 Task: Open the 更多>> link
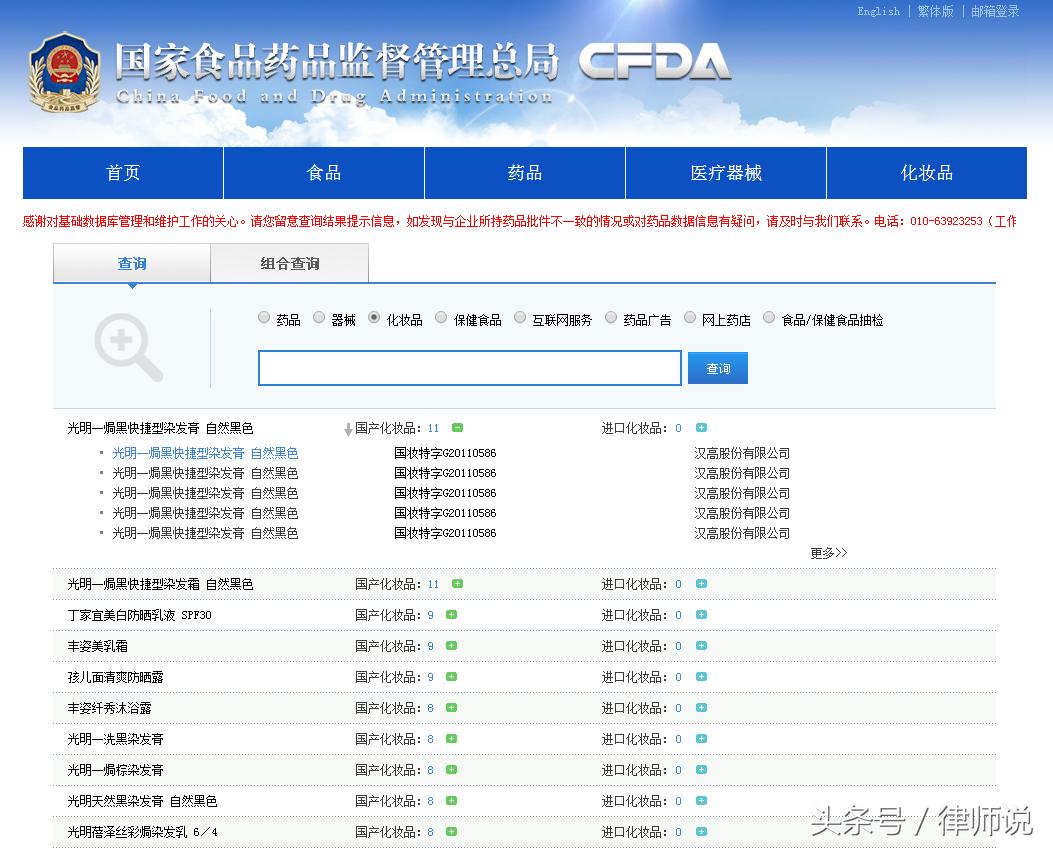[x=828, y=552]
